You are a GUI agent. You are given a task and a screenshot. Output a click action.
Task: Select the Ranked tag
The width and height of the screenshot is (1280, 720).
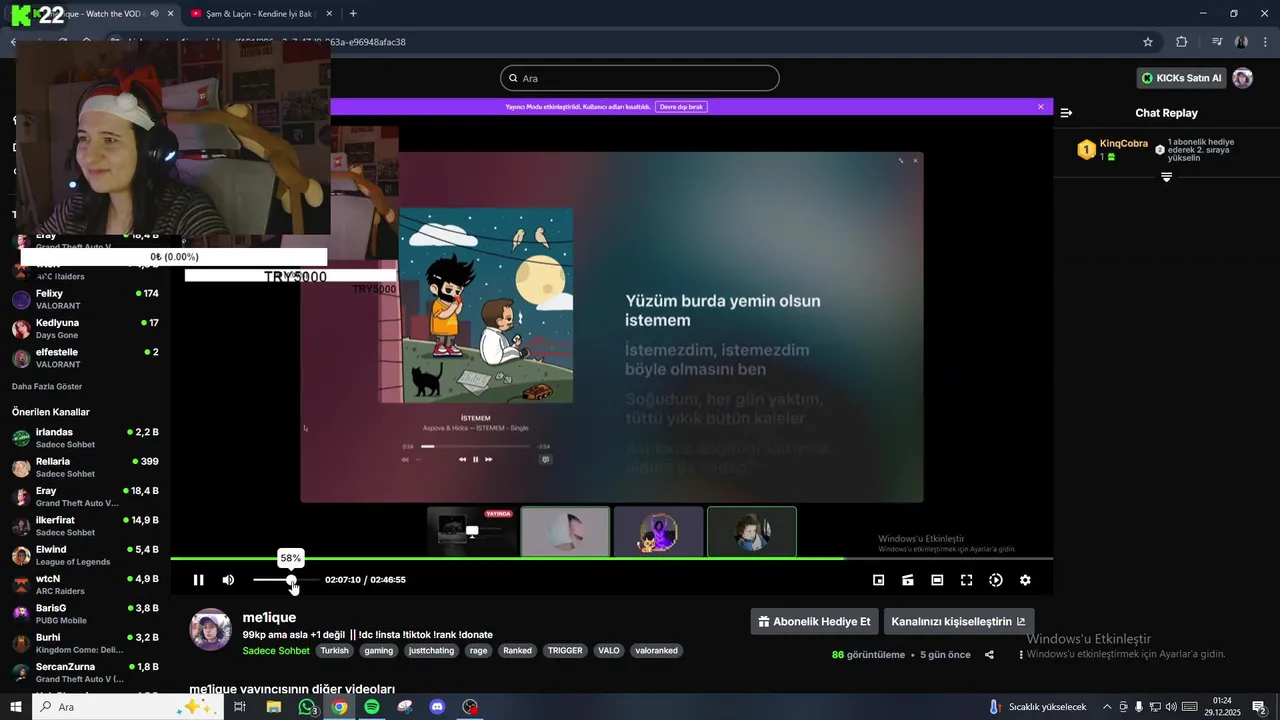(517, 650)
